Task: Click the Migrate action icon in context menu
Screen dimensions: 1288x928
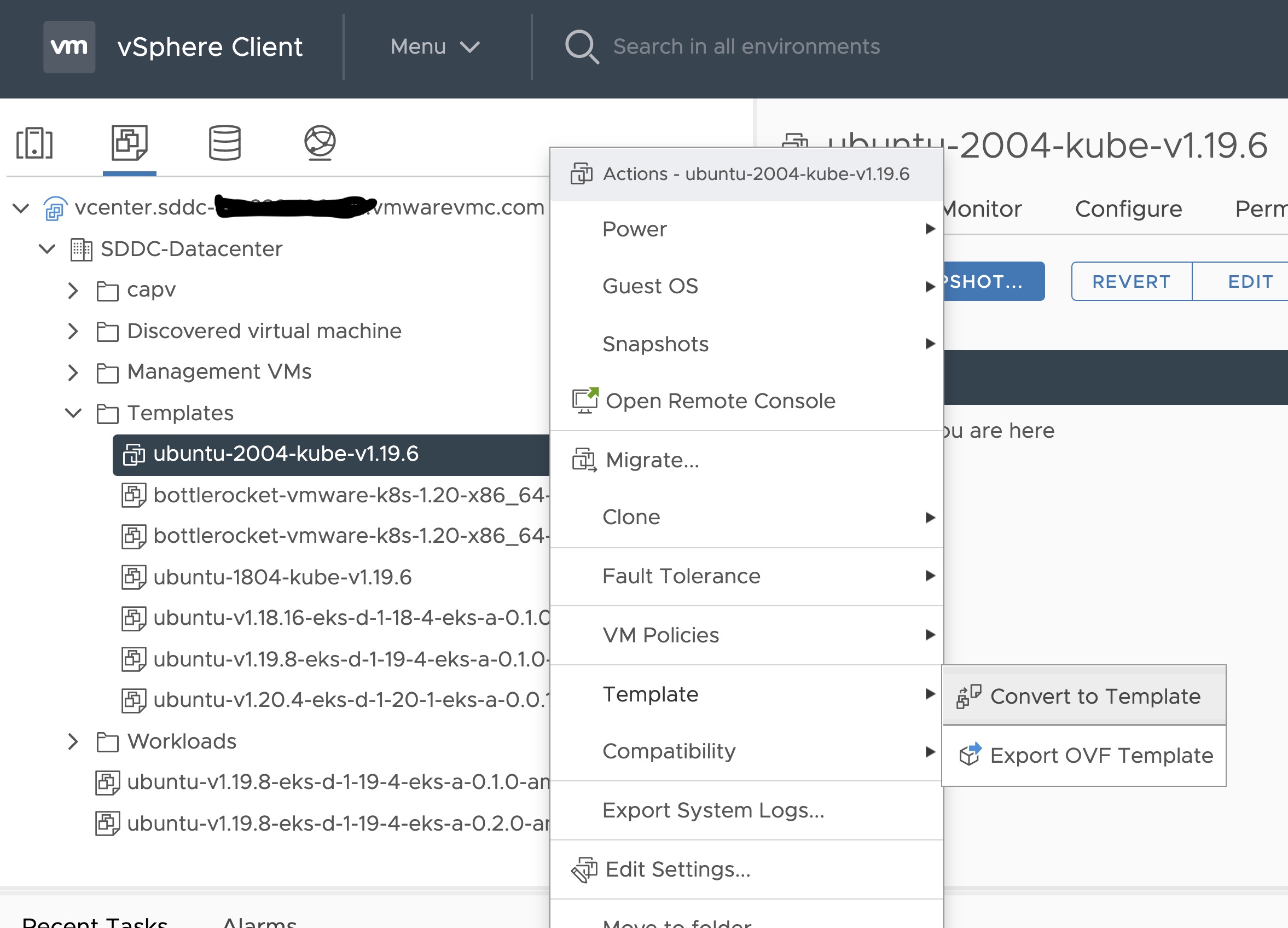Action: click(582, 459)
